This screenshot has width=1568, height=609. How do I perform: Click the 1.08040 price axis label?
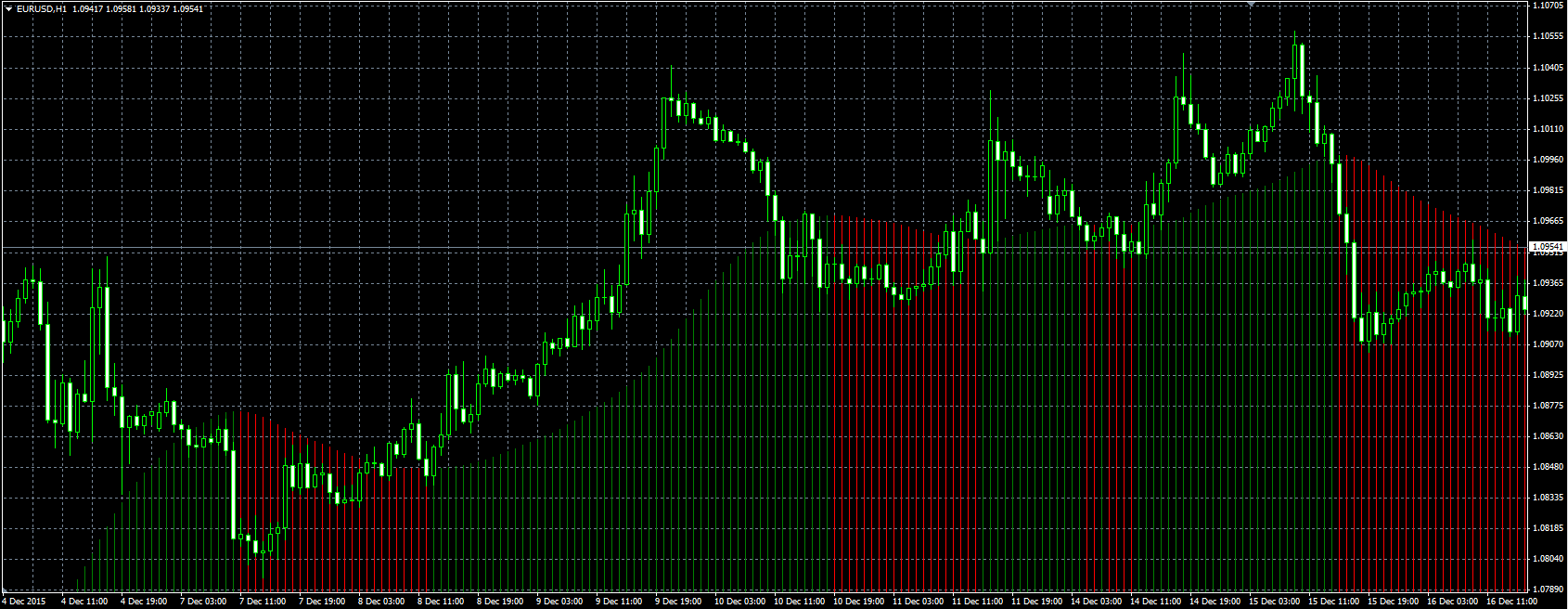pos(1547,558)
